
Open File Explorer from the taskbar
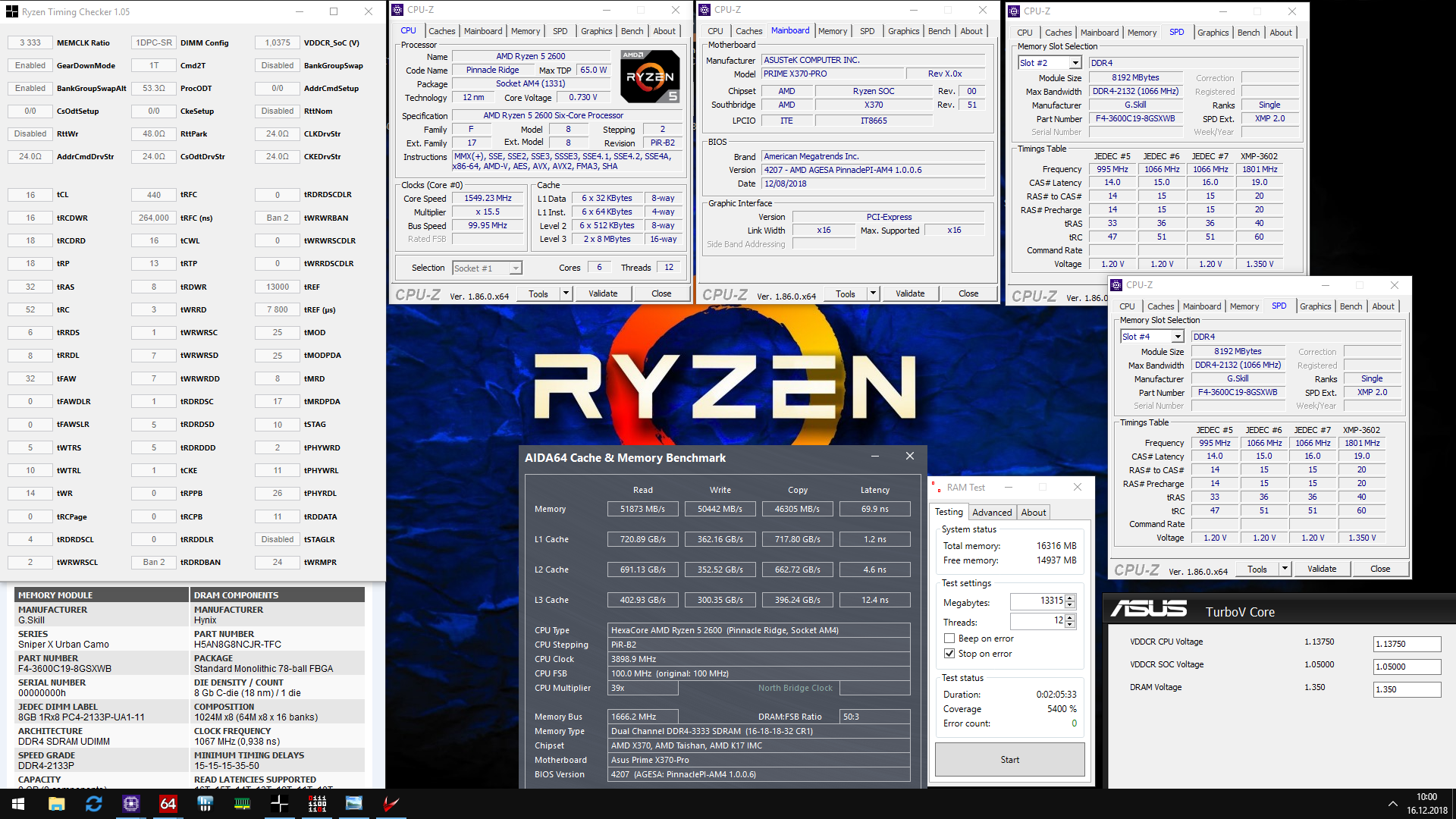pos(56,804)
